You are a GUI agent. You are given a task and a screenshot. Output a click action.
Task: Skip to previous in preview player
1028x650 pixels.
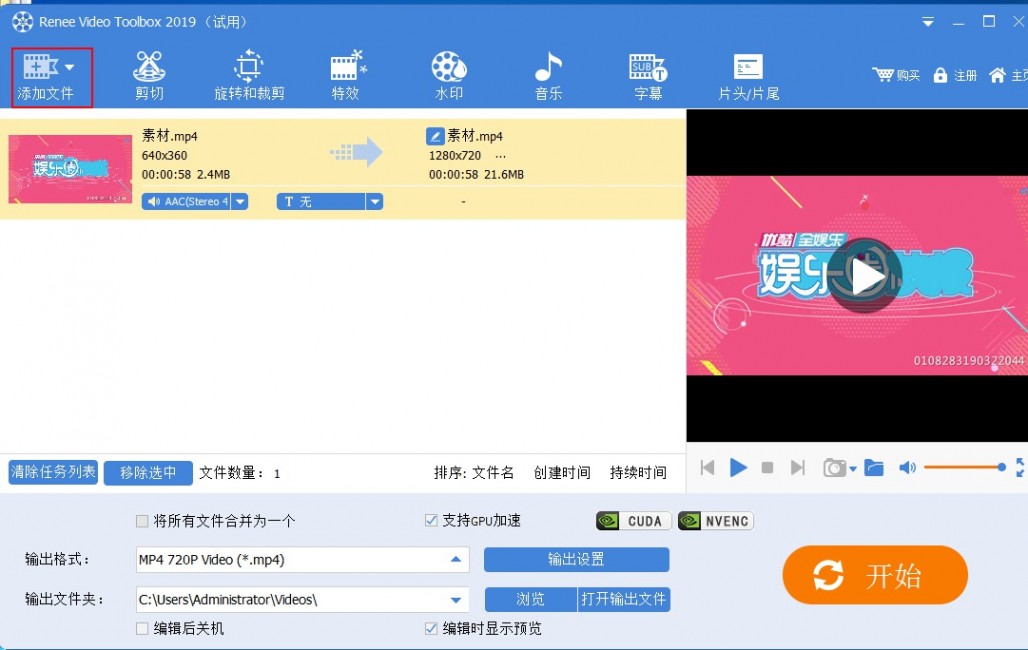(x=707, y=468)
